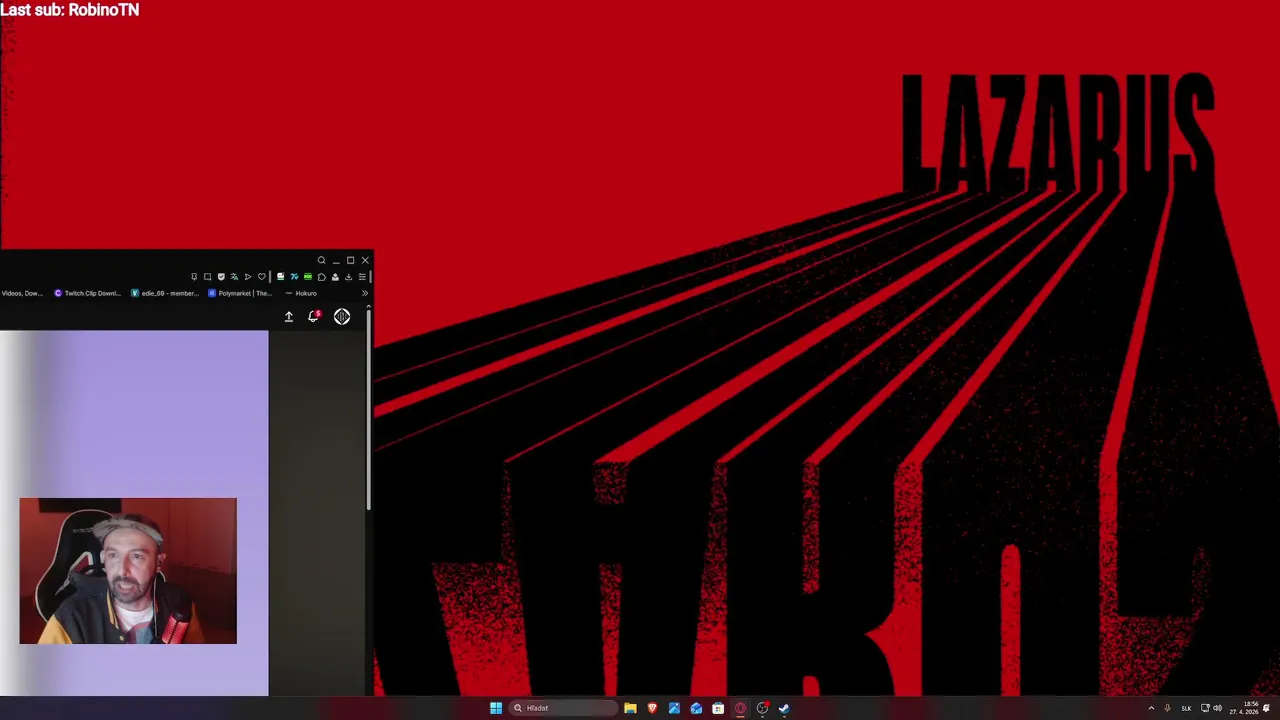Image resolution: width=1280 pixels, height=720 pixels.
Task: Take a snapshot with the browser capture icon
Action: pos(207,277)
